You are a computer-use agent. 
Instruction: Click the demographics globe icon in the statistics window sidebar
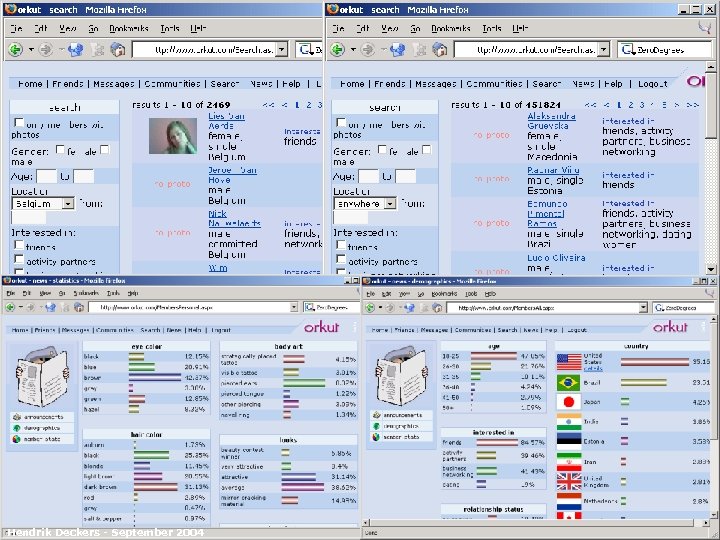17,428
